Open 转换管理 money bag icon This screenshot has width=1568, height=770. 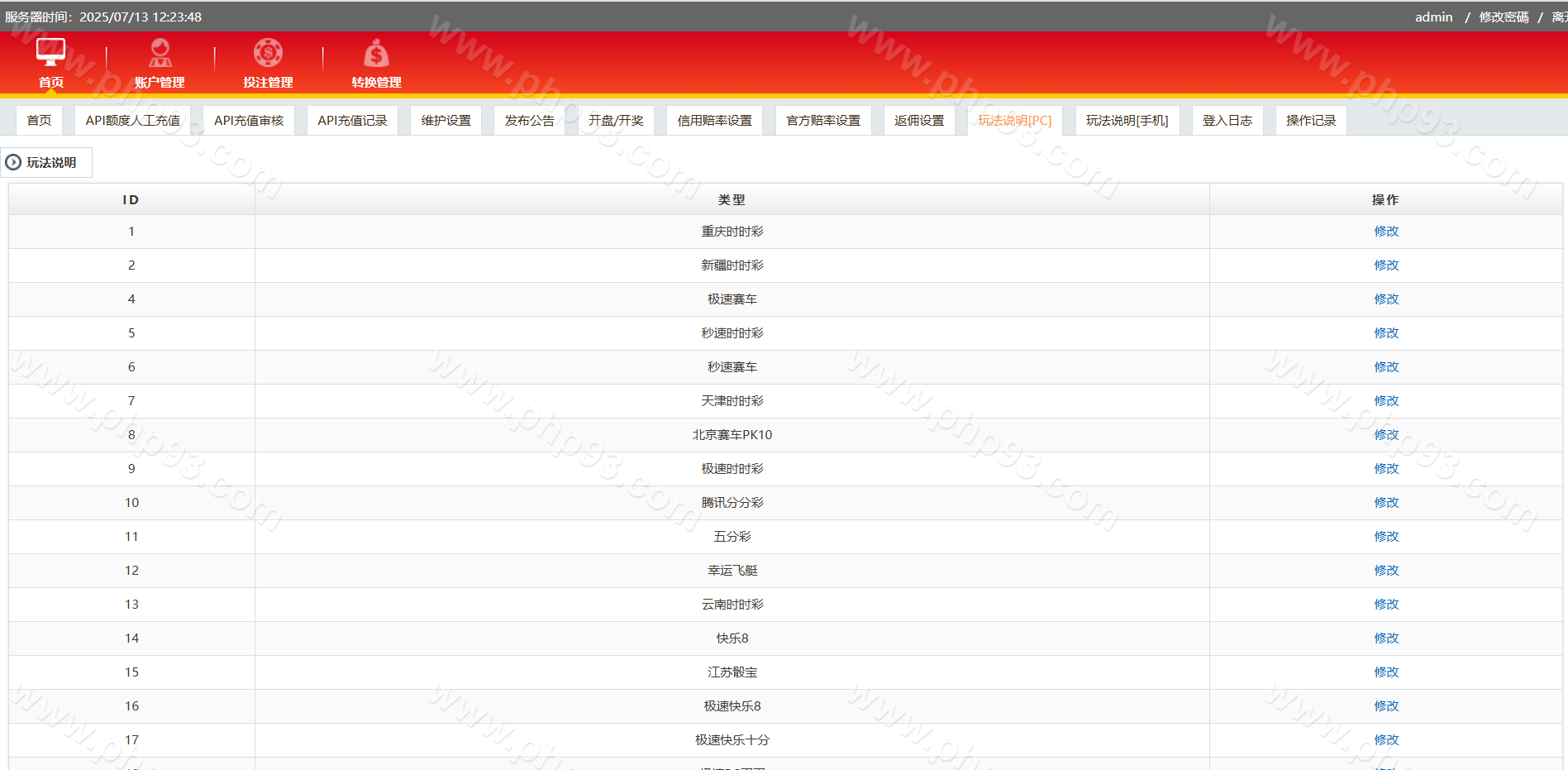(x=376, y=54)
